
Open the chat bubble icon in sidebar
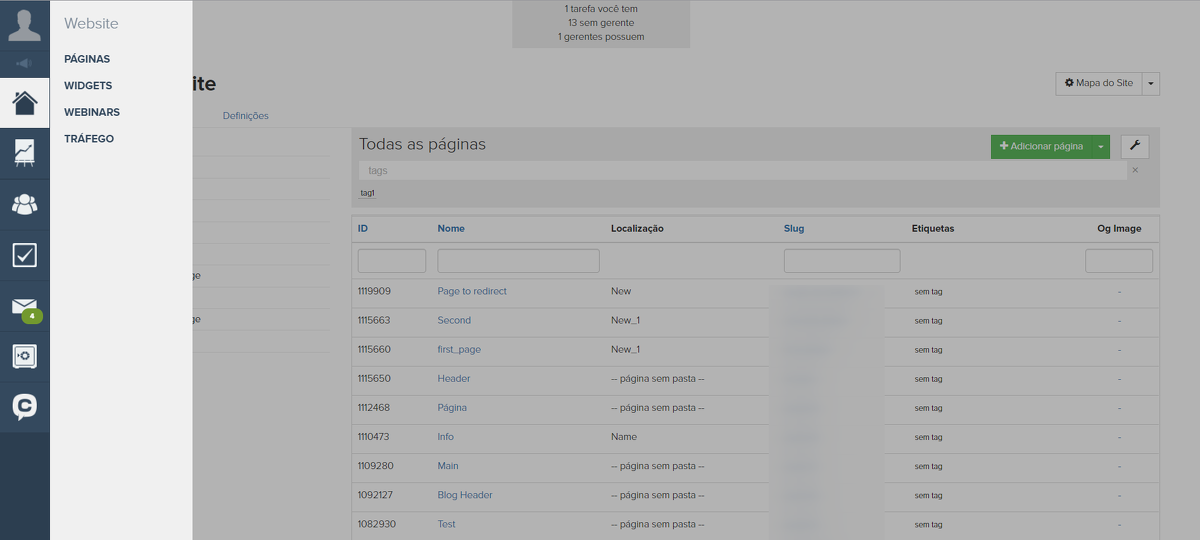pos(24,406)
